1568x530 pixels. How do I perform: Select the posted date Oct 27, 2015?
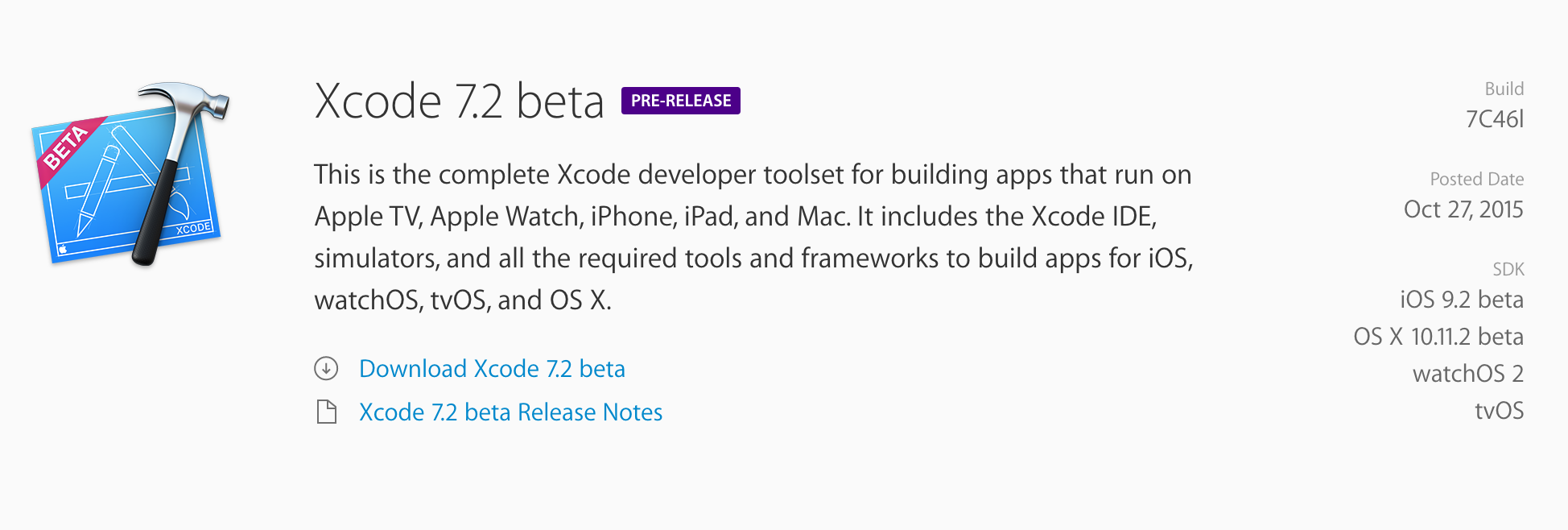[x=1463, y=209]
